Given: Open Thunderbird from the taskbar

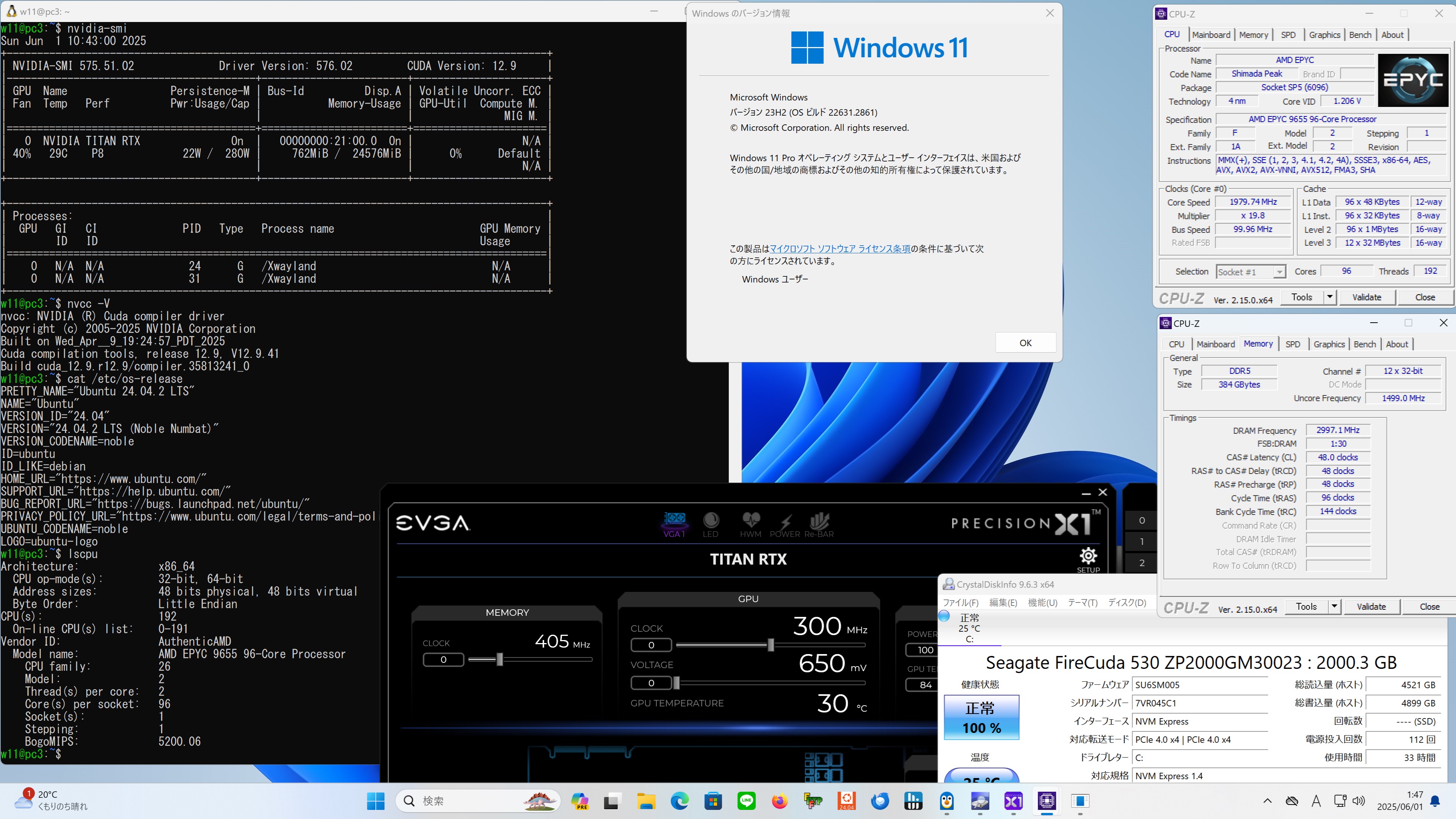Looking at the screenshot, I should point(880,801).
